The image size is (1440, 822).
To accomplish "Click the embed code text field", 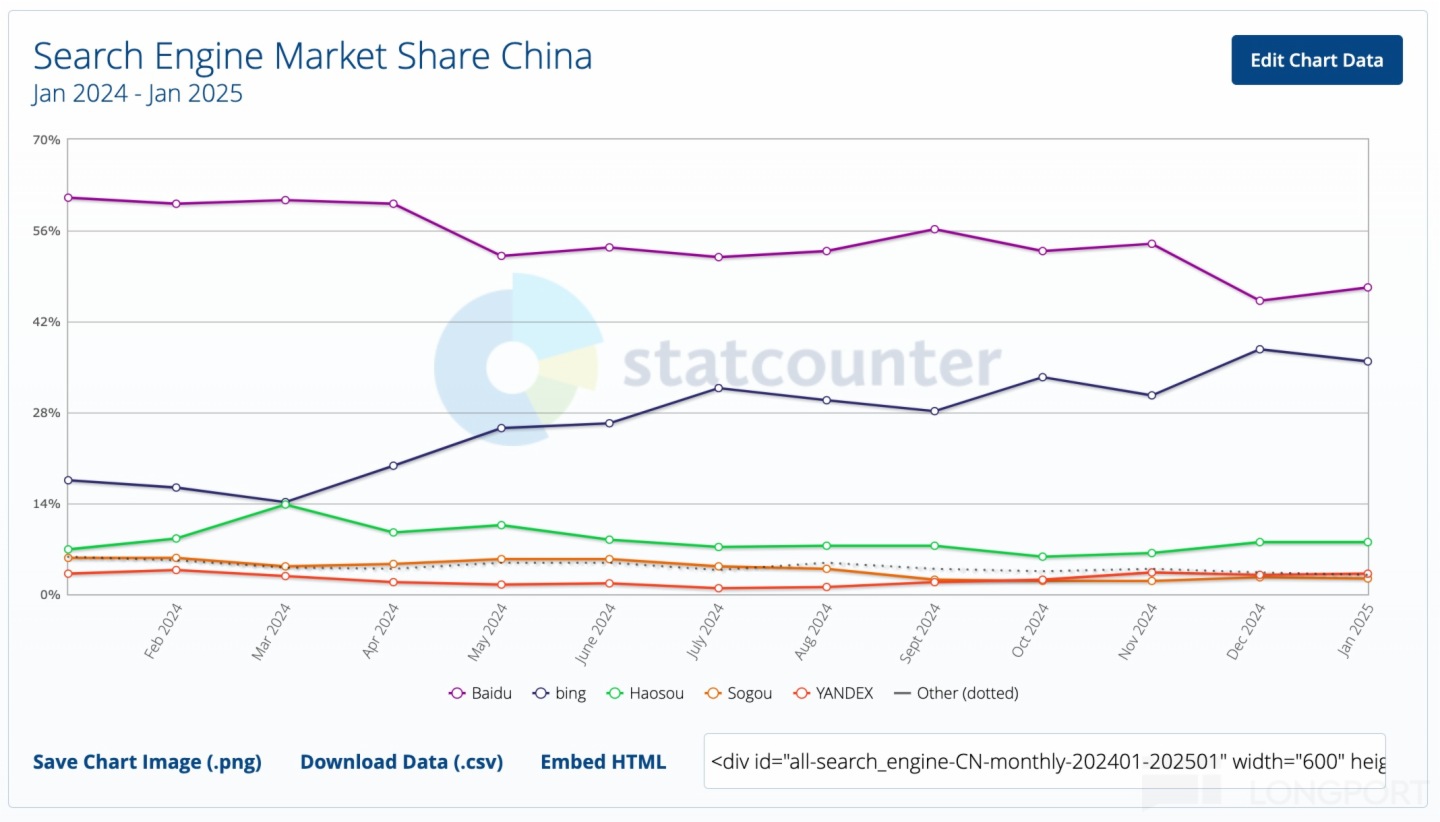I will [1044, 762].
